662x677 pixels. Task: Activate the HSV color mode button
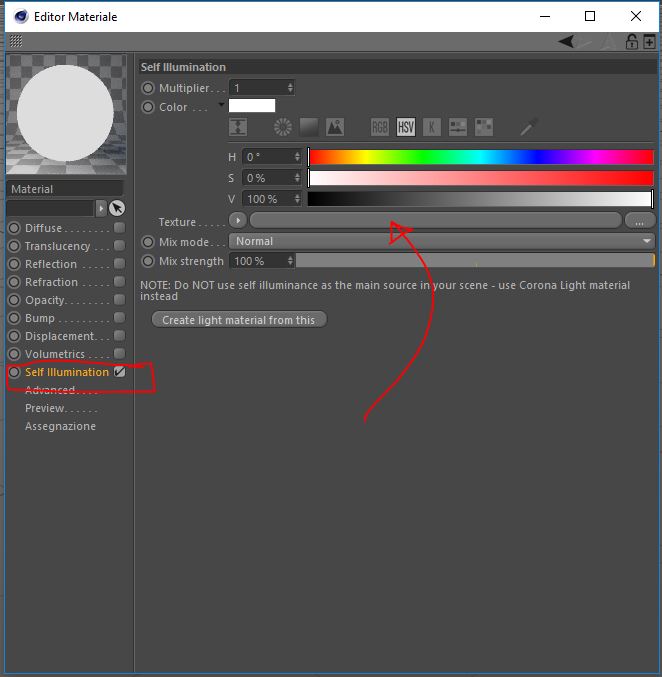point(406,127)
